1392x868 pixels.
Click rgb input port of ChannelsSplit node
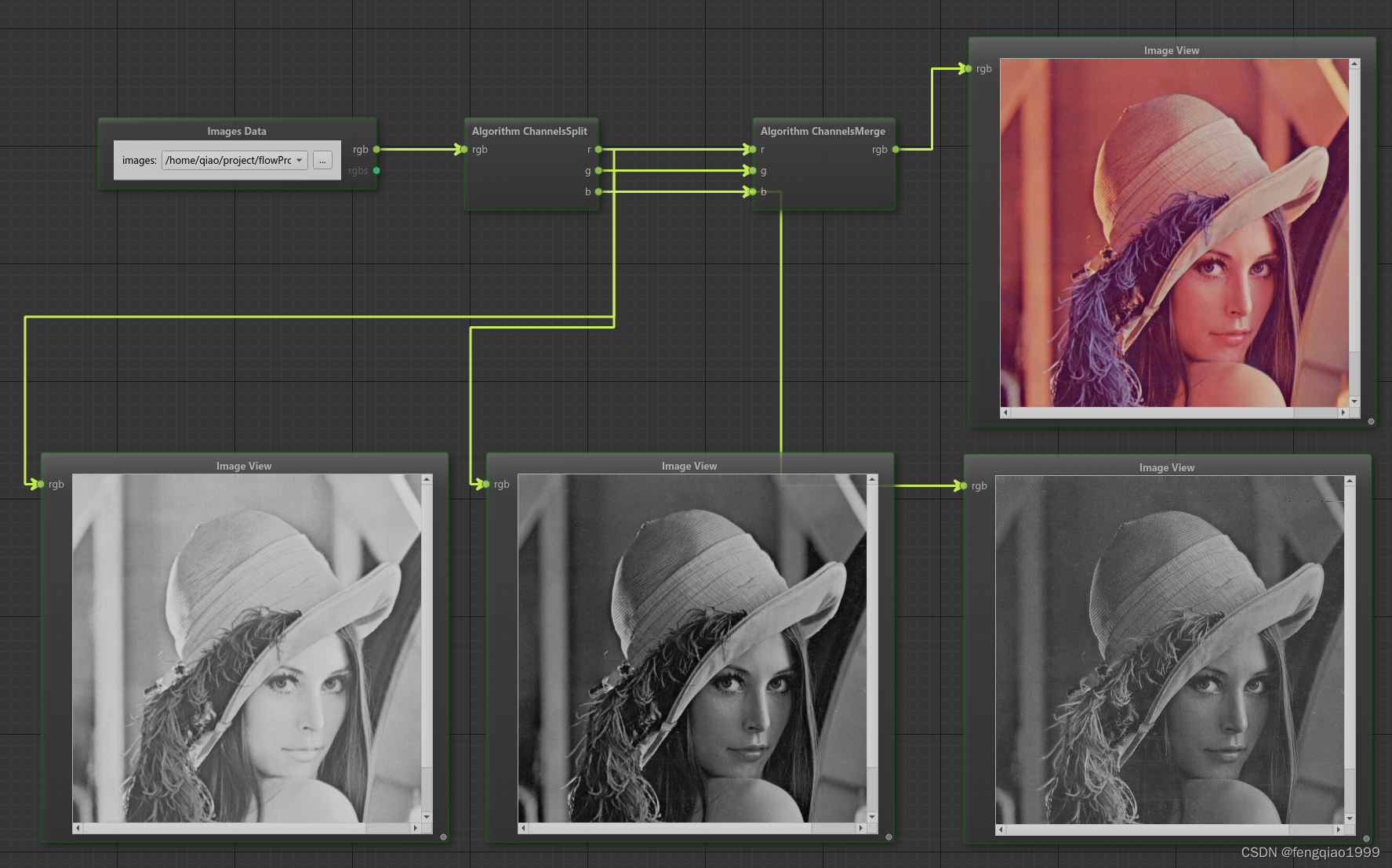click(x=464, y=149)
